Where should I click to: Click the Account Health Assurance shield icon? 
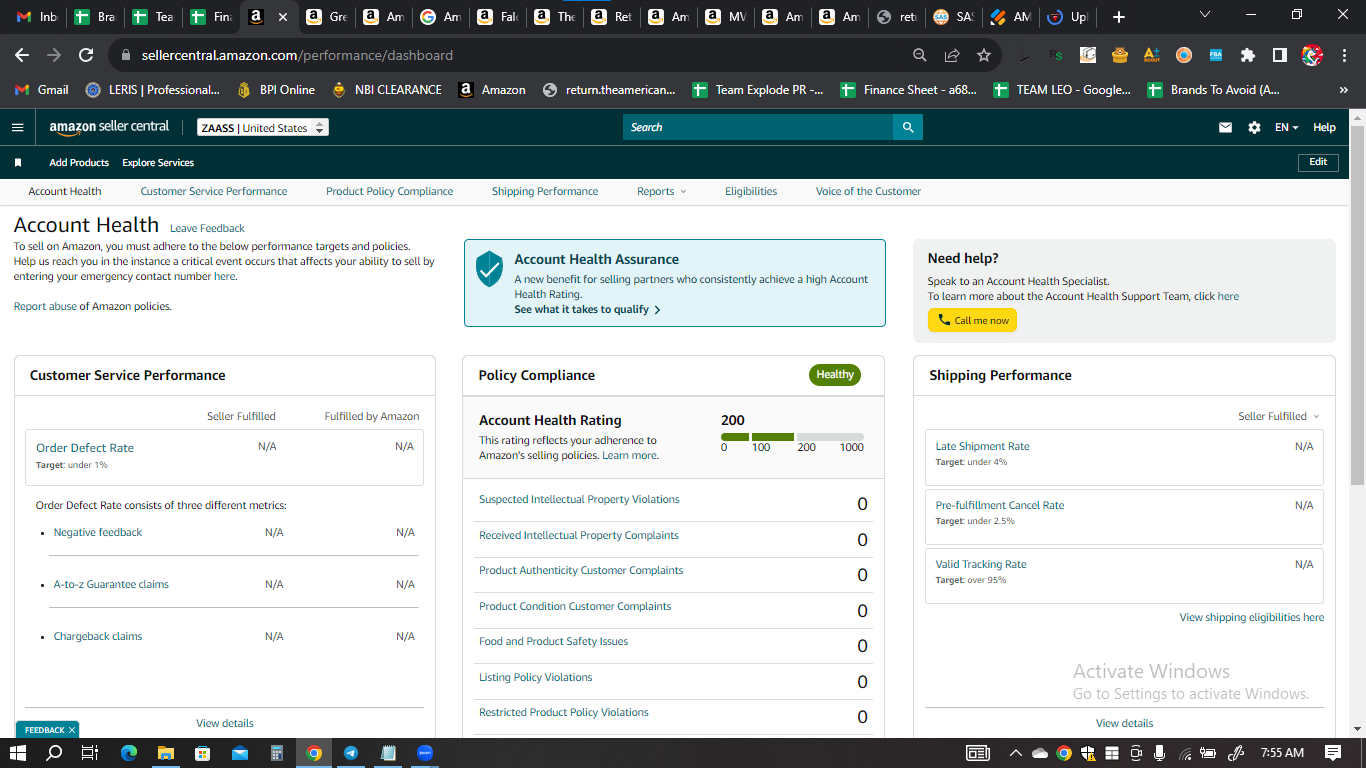[x=489, y=269]
